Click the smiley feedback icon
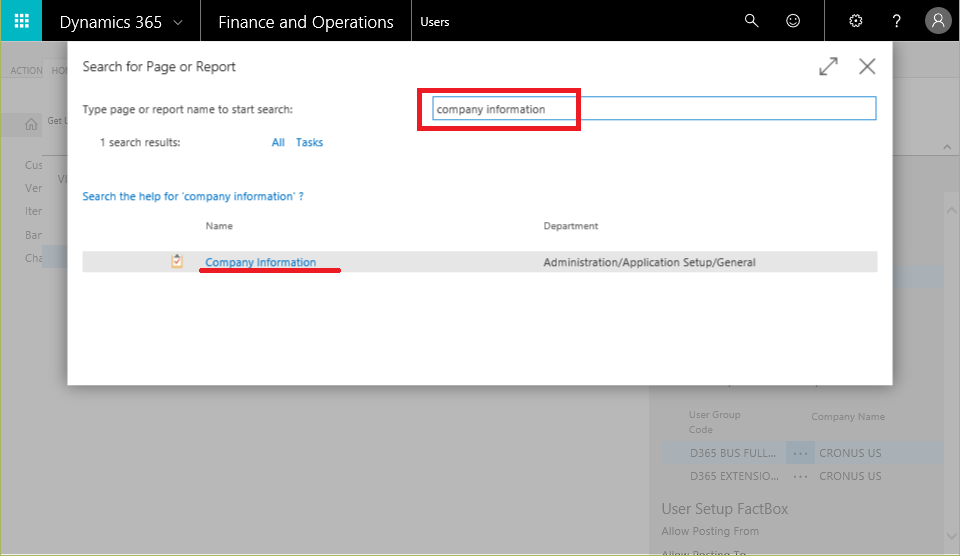The image size is (960, 556). 793,21
